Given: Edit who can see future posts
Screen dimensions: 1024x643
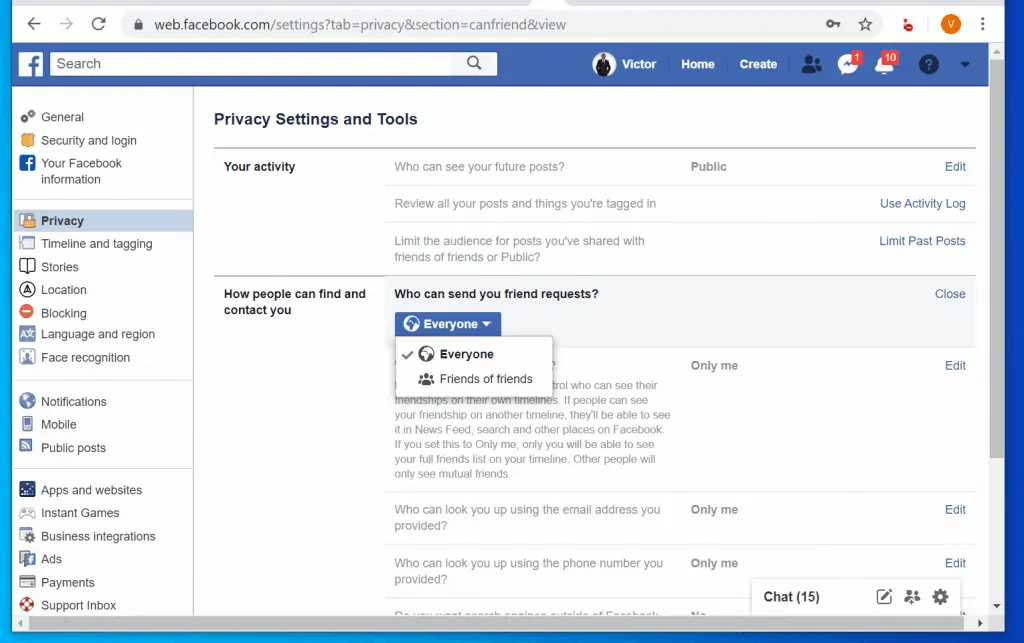Looking at the screenshot, I should coord(955,166).
